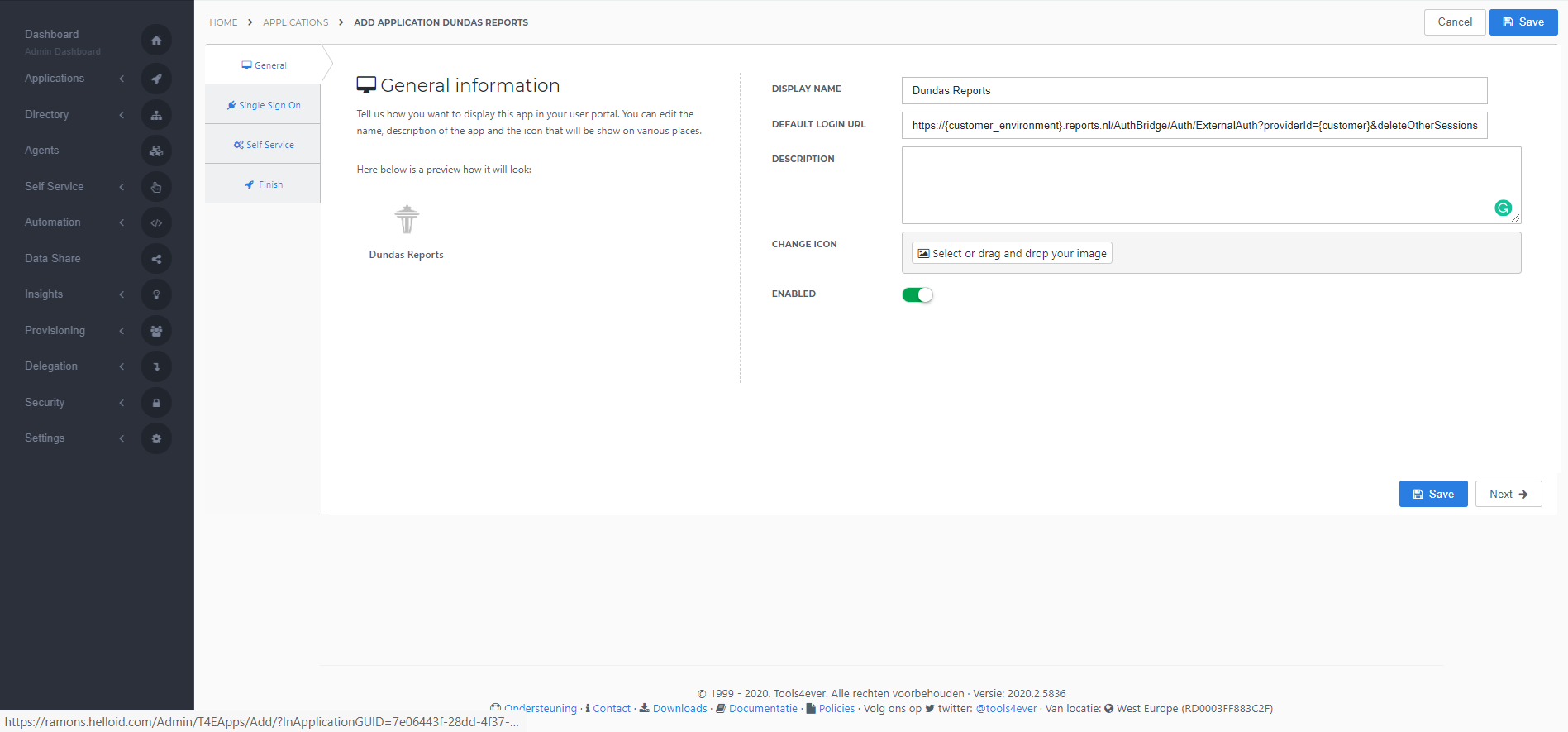The height and width of the screenshot is (732, 1568).
Task: Expand the Self Service sidebar chevron
Action: pyautogui.click(x=122, y=187)
